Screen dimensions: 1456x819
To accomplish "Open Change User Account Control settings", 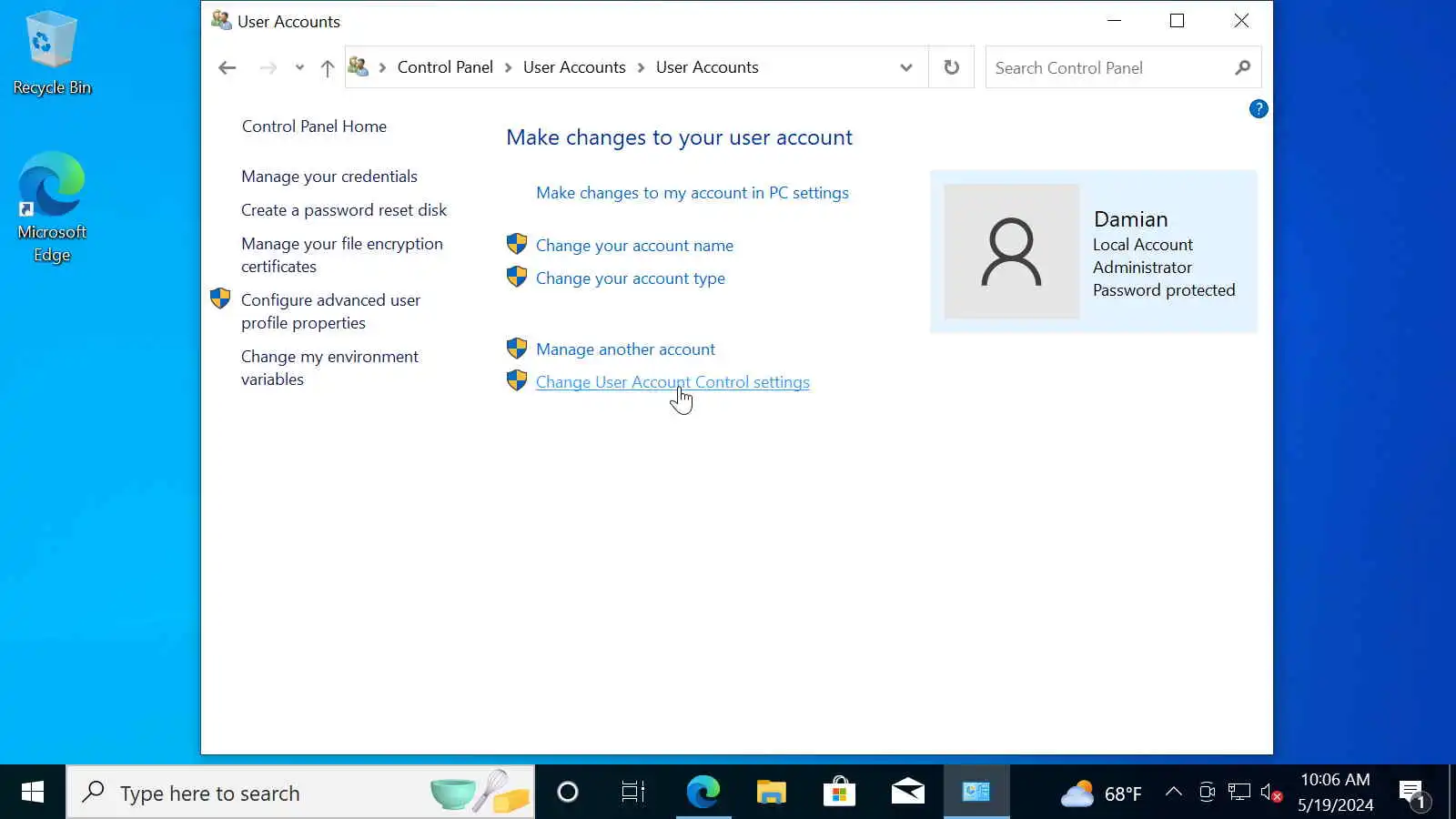I will point(672,382).
